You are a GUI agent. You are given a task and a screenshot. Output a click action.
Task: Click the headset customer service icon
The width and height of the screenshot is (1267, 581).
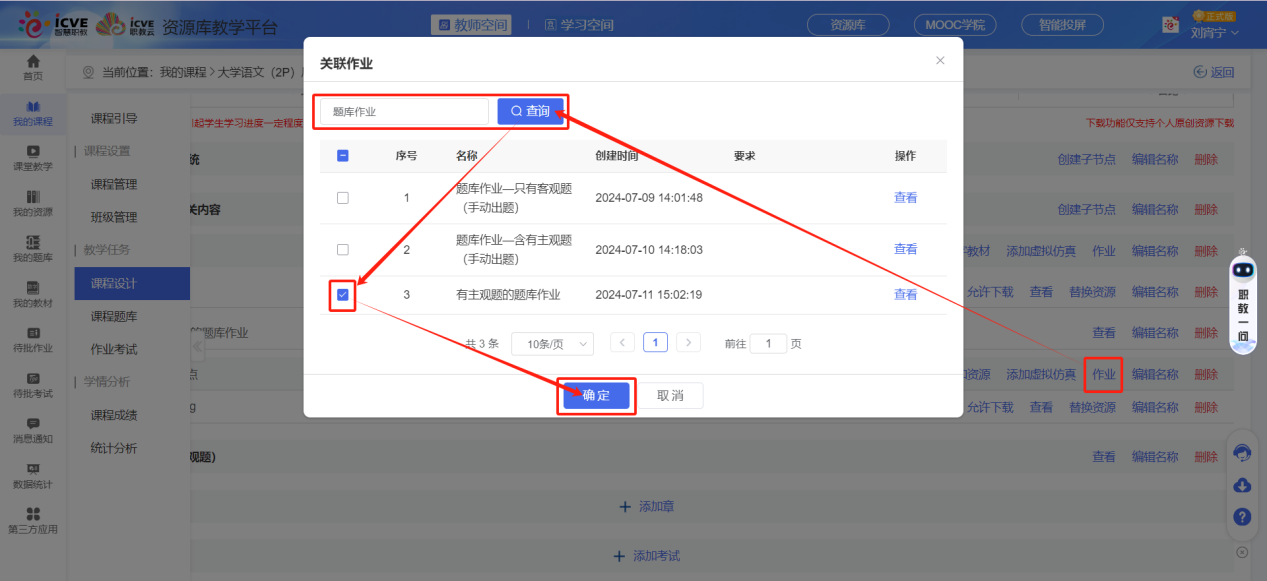point(1242,453)
